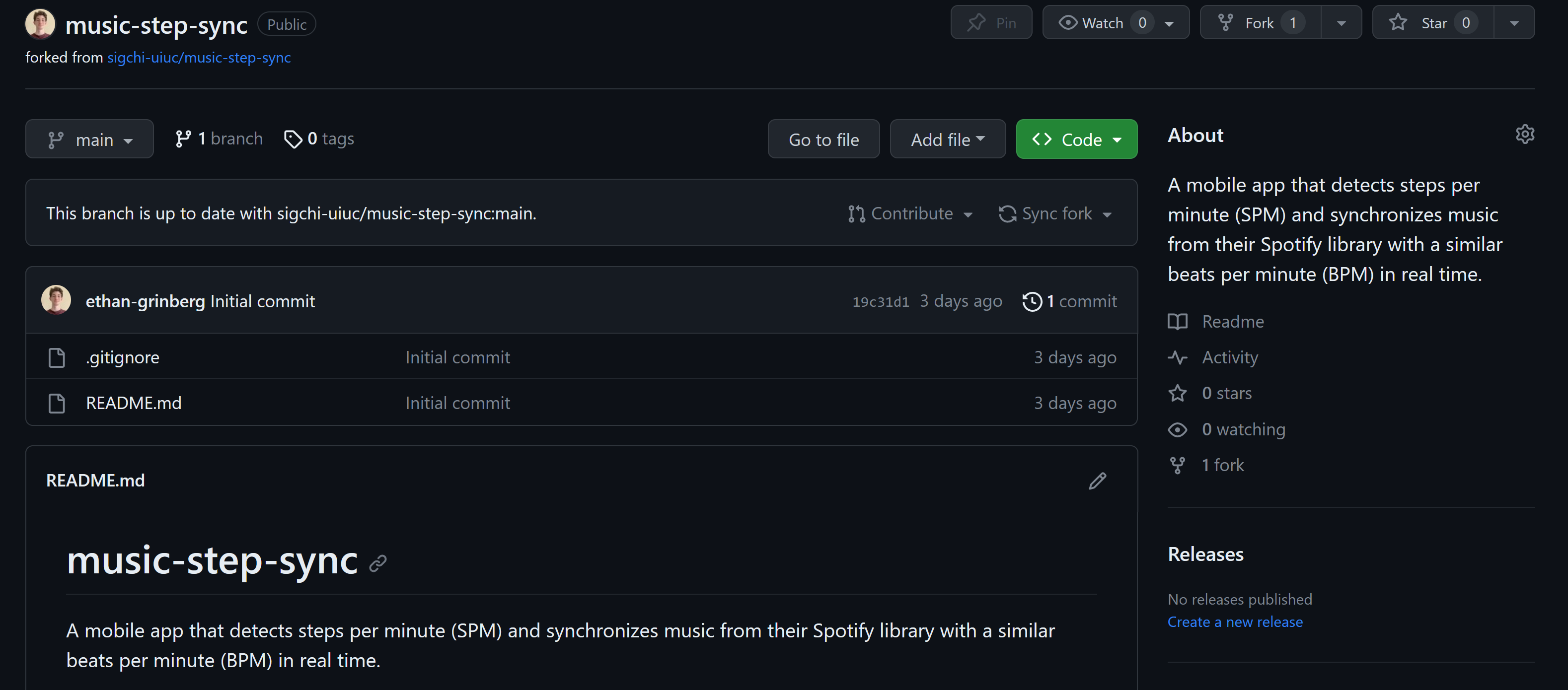Open the Add file dropdown menu
The width and height of the screenshot is (1568, 690).
click(x=947, y=139)
